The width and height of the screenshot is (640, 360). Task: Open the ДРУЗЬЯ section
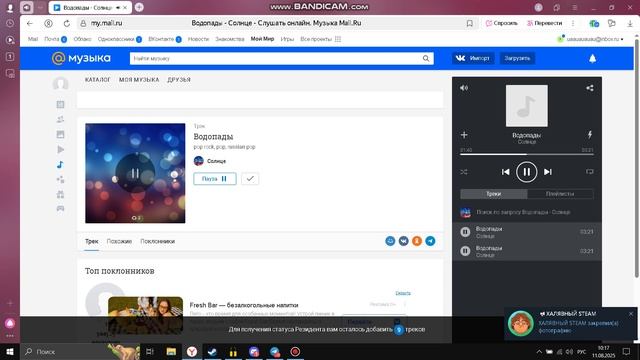(x=179, y=80)
